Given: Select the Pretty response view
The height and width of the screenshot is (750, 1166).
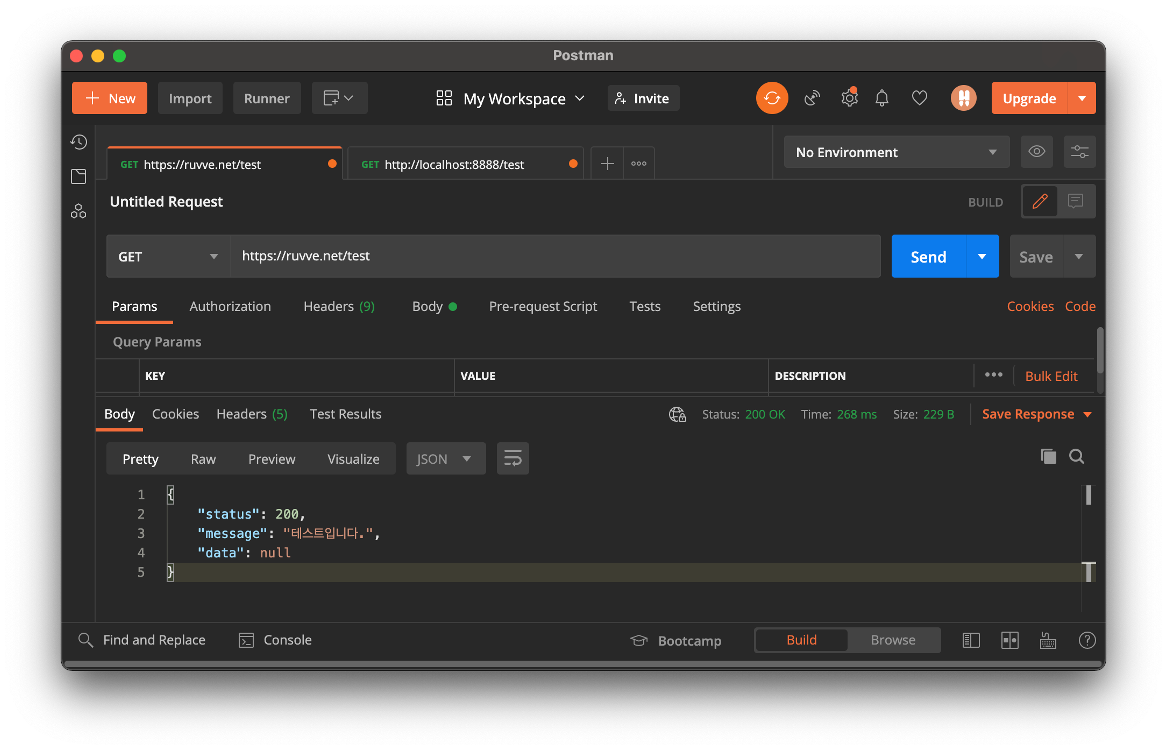Looking at the screenshot, I should (x=141, y=459).
